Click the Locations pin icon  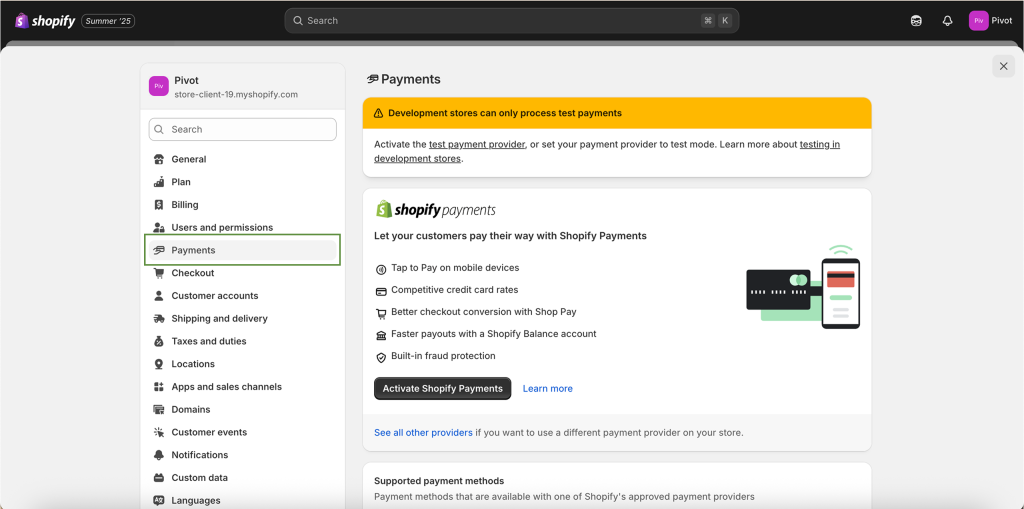[x=159, y=364]
